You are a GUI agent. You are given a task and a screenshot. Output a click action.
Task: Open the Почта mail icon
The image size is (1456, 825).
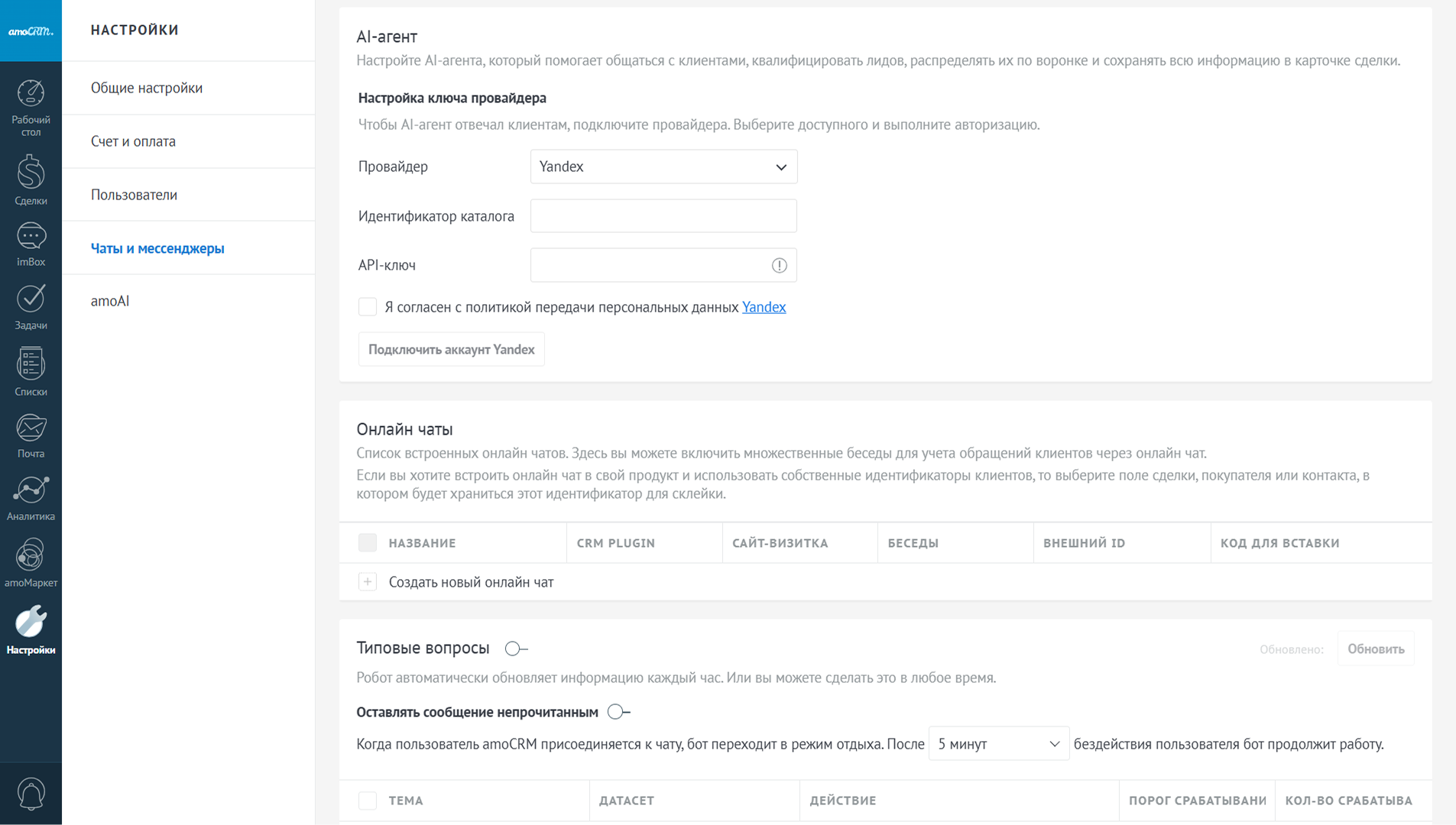[31, 435]
